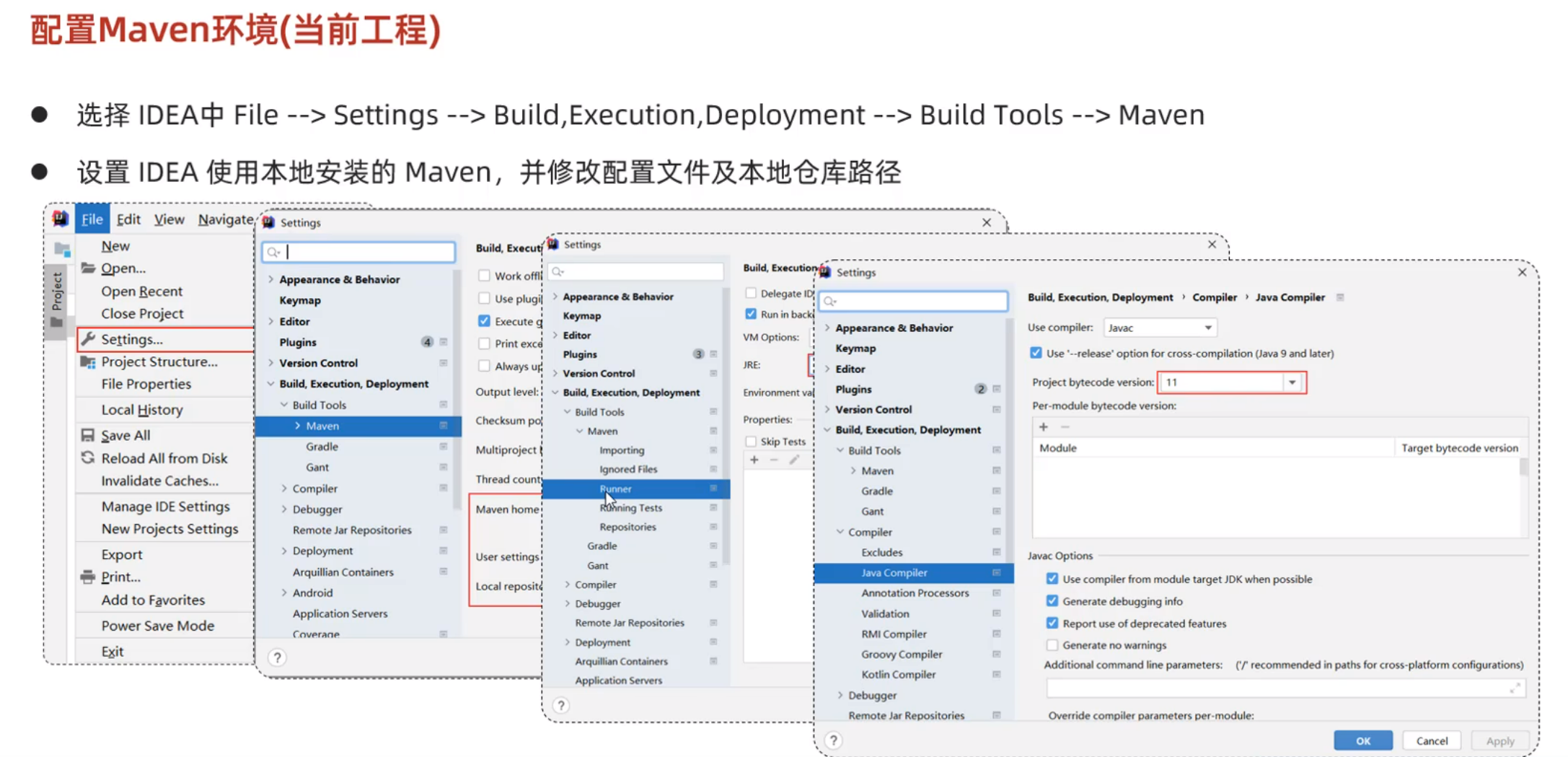This screenshot has width=1568, height=757.
Task: Click the help question mark in rightmost Settings
Action: click(x=833, y=740)
